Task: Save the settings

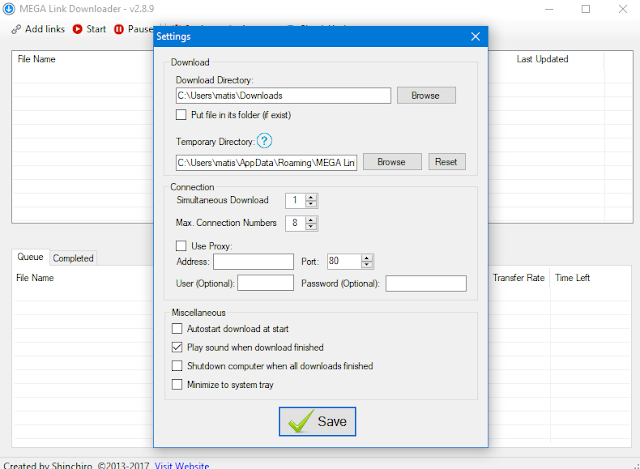Action: pos(317,421)
